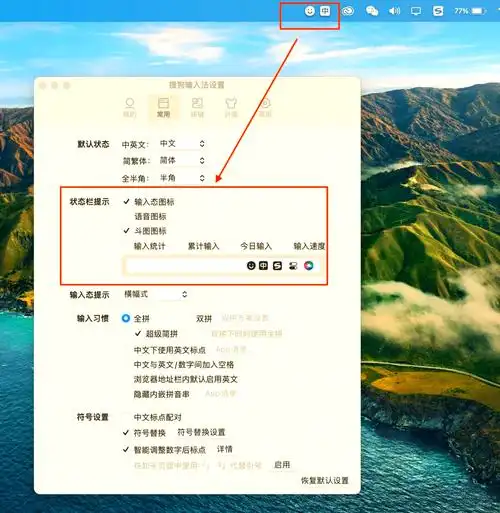Click the 详情 details button

pyautogui.click(x=225, y=449)
